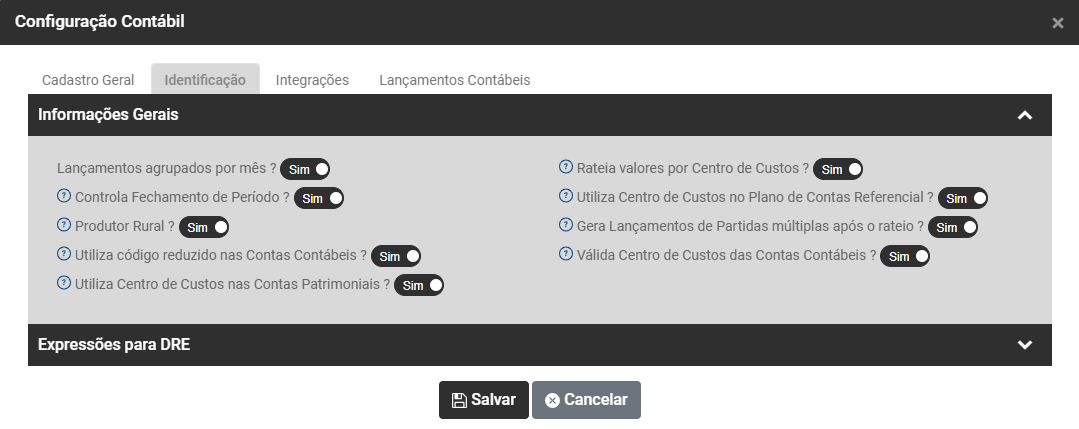Disable the Produtor Rural switch

coord(204,227)
